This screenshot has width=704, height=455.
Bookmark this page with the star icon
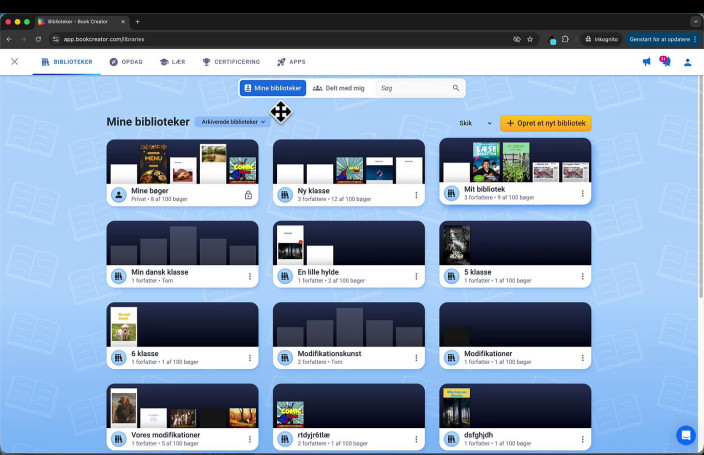530,39
